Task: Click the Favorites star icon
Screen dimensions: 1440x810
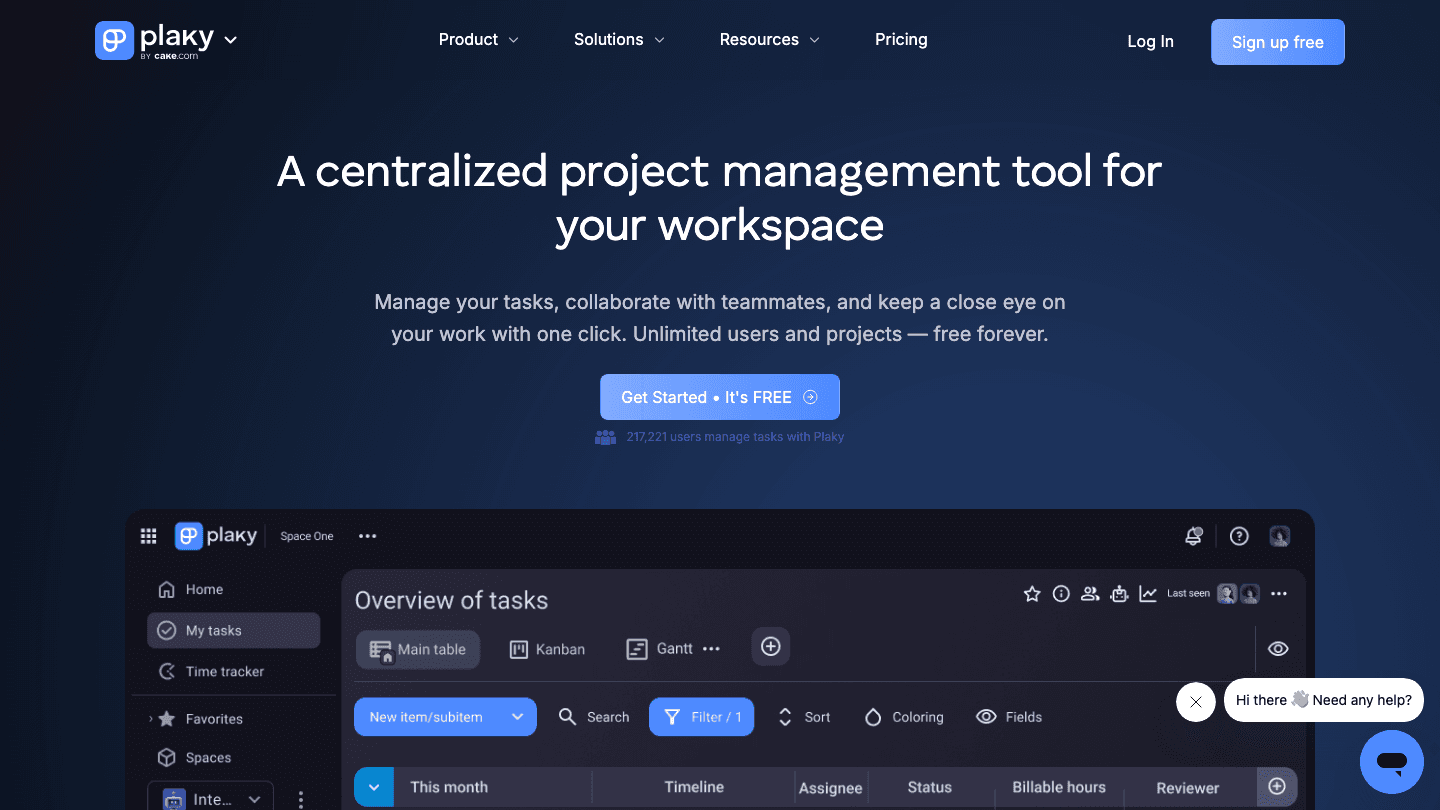Action: click(x=167, y=719)
